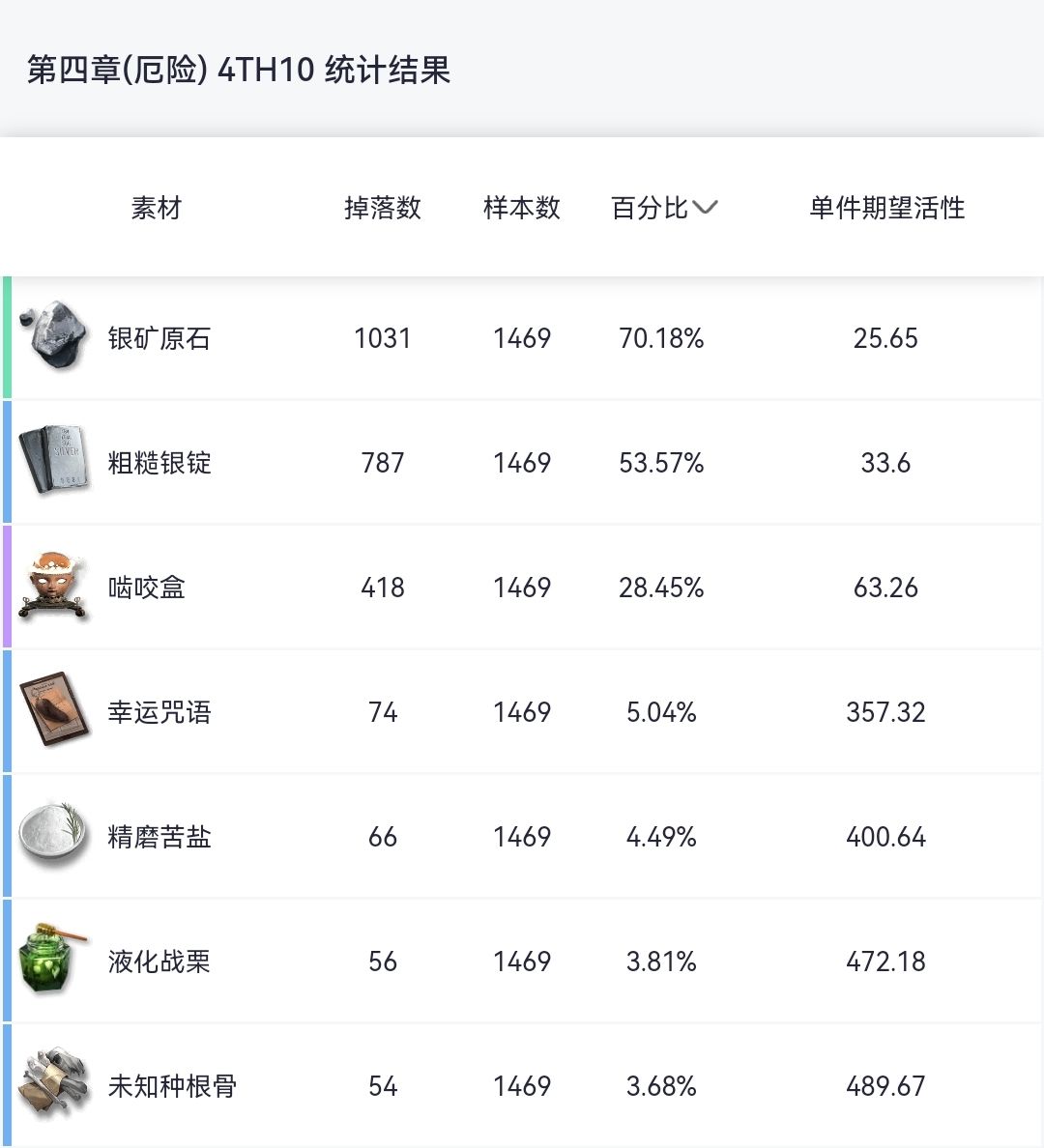Viewport: 1044px width, 1148px height.
Task: Open the 幸运咒语 item name link
Action: click(x=159, y=712)
